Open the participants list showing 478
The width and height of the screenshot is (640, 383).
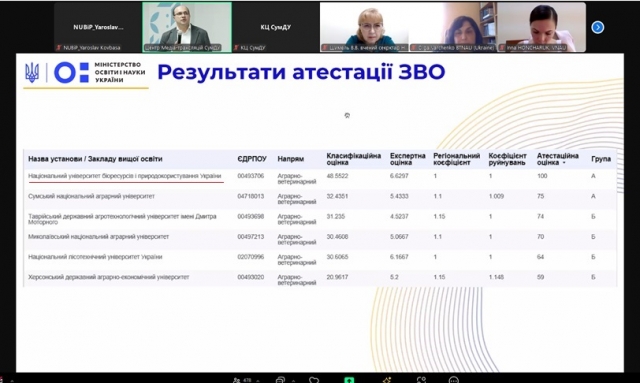coord(242,380)
